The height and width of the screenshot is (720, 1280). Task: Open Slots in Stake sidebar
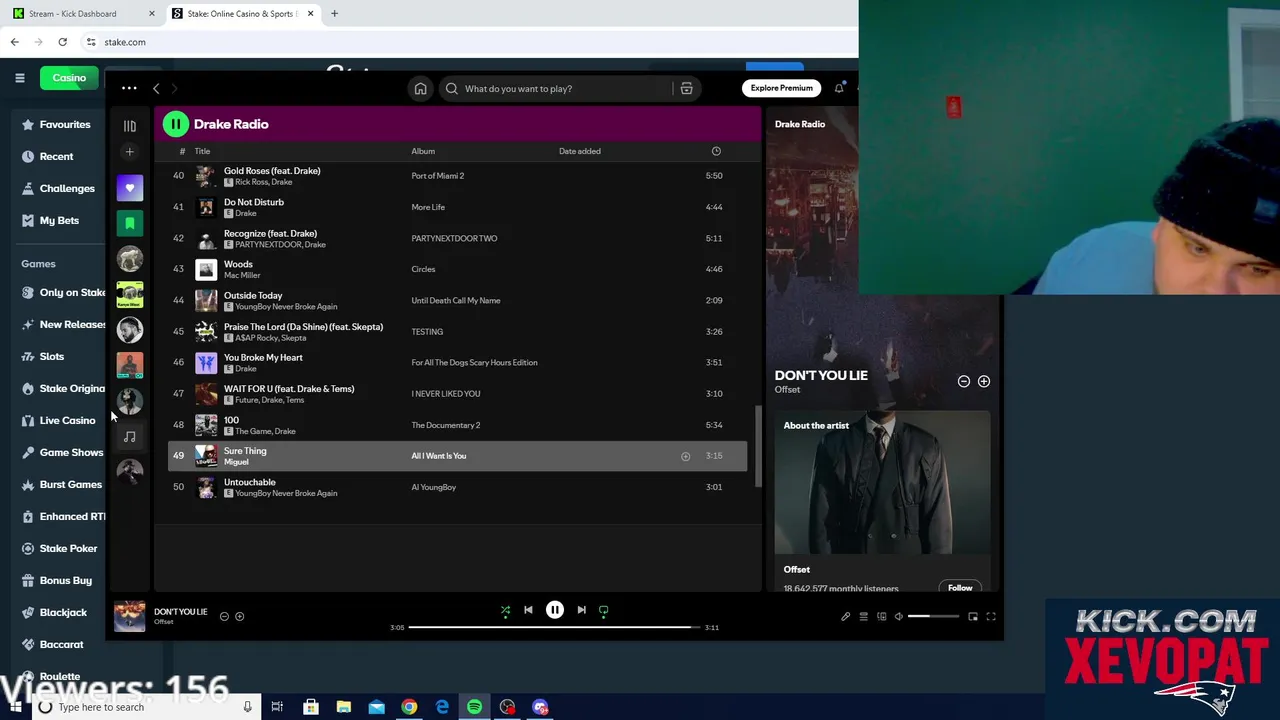43,356
